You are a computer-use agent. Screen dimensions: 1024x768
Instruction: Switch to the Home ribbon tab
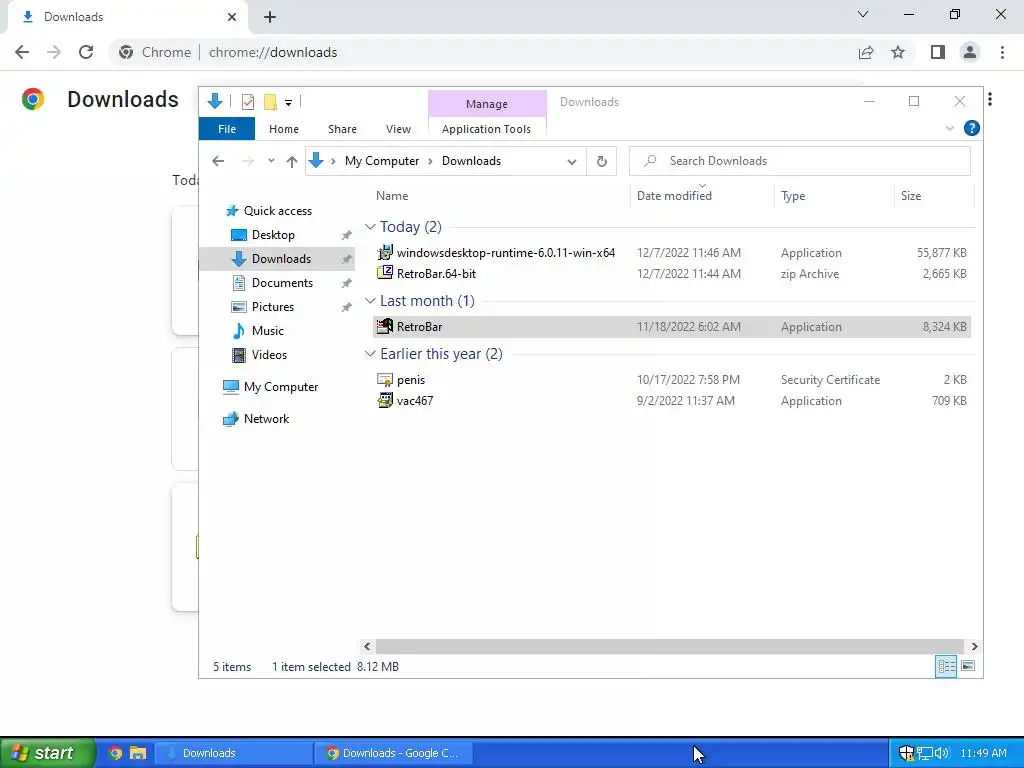(283, 129)
